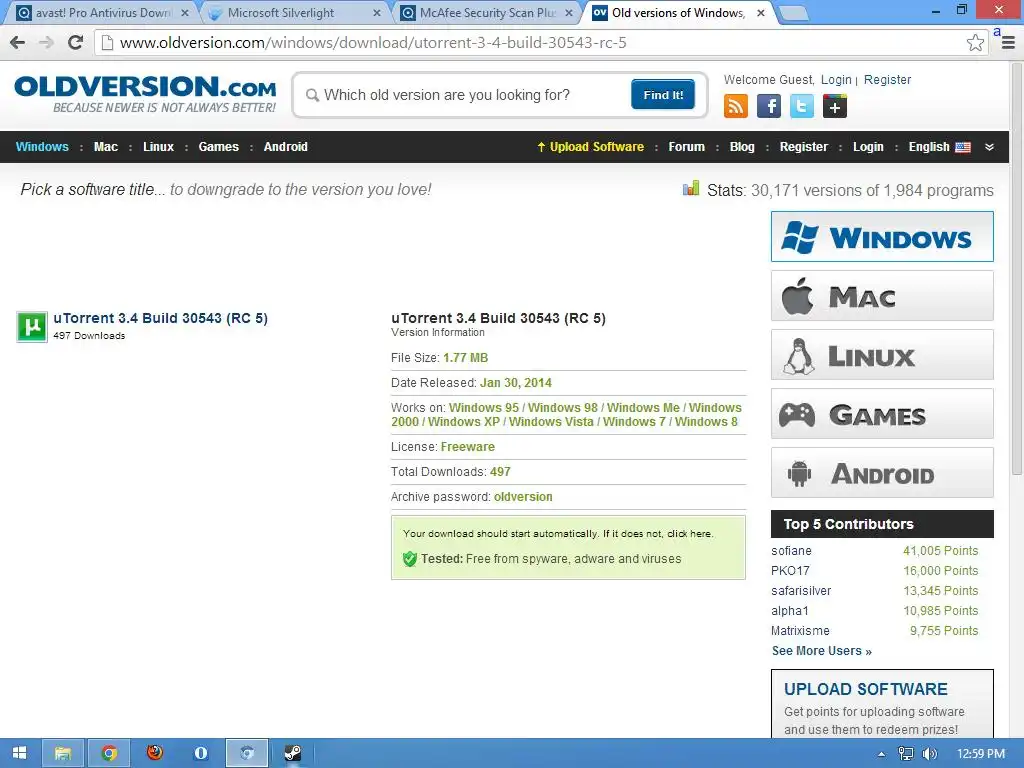The height and width of the screenshot is (768, 1024).
Task: Open Games in the navigation bar
Action: (219, 147)
